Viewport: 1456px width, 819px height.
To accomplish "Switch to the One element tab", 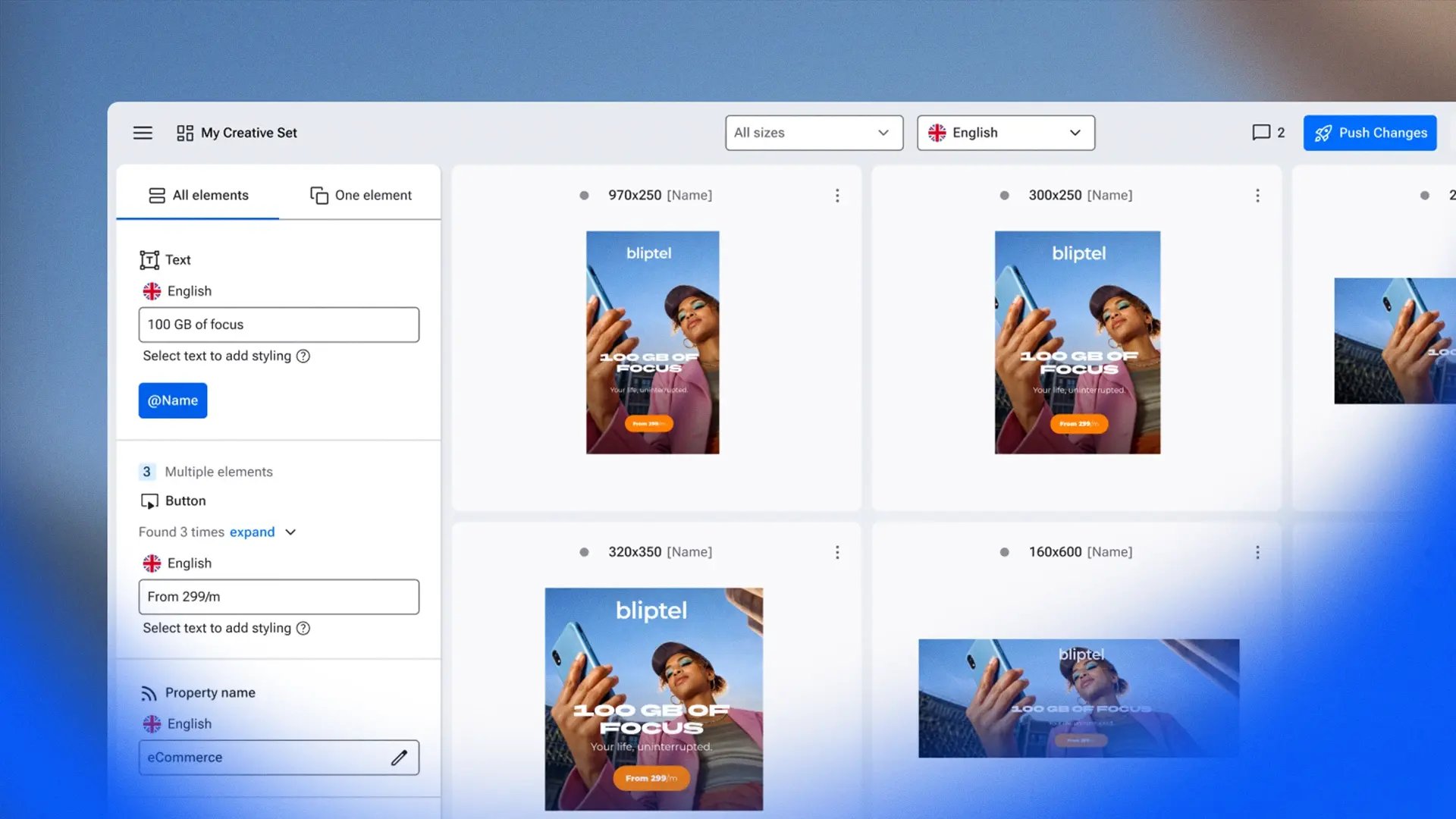I will tap(361, 196).
